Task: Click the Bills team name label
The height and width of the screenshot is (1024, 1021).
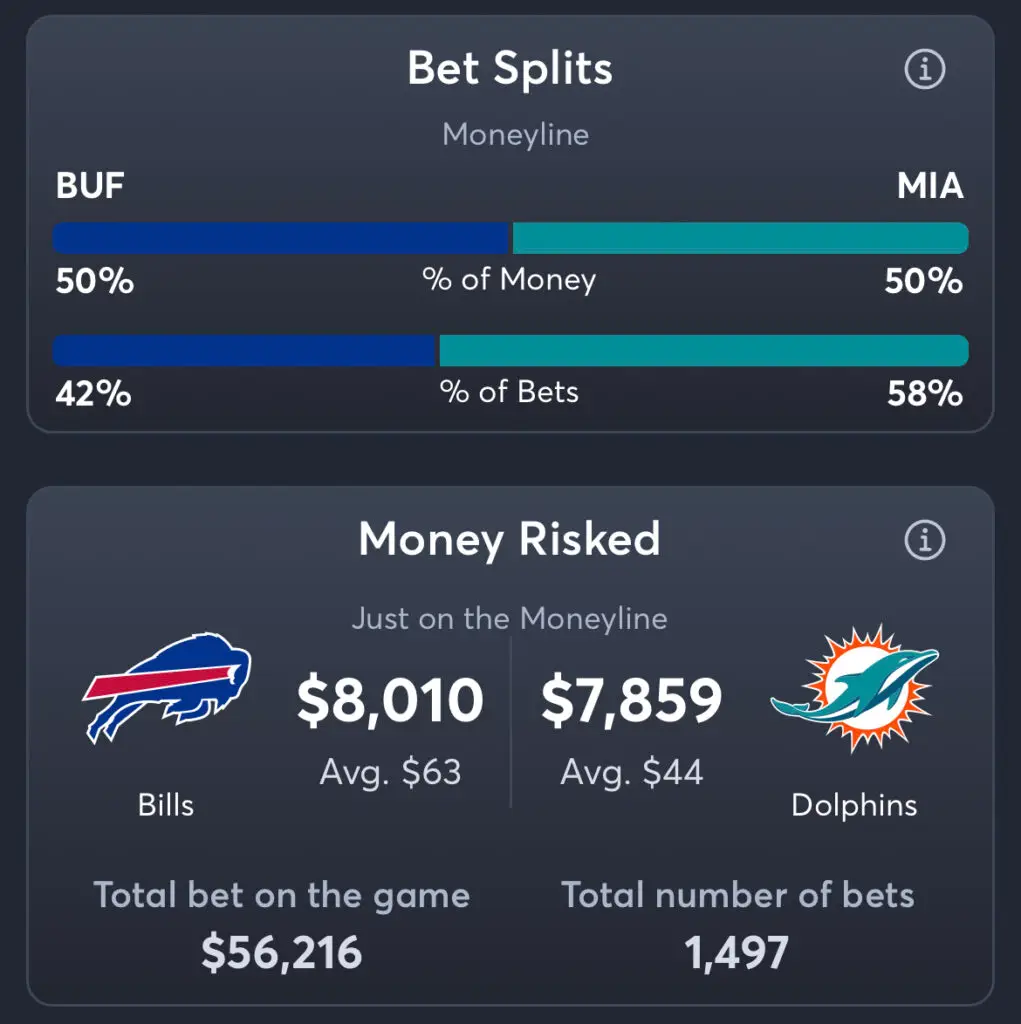Action: click(166, 805)
